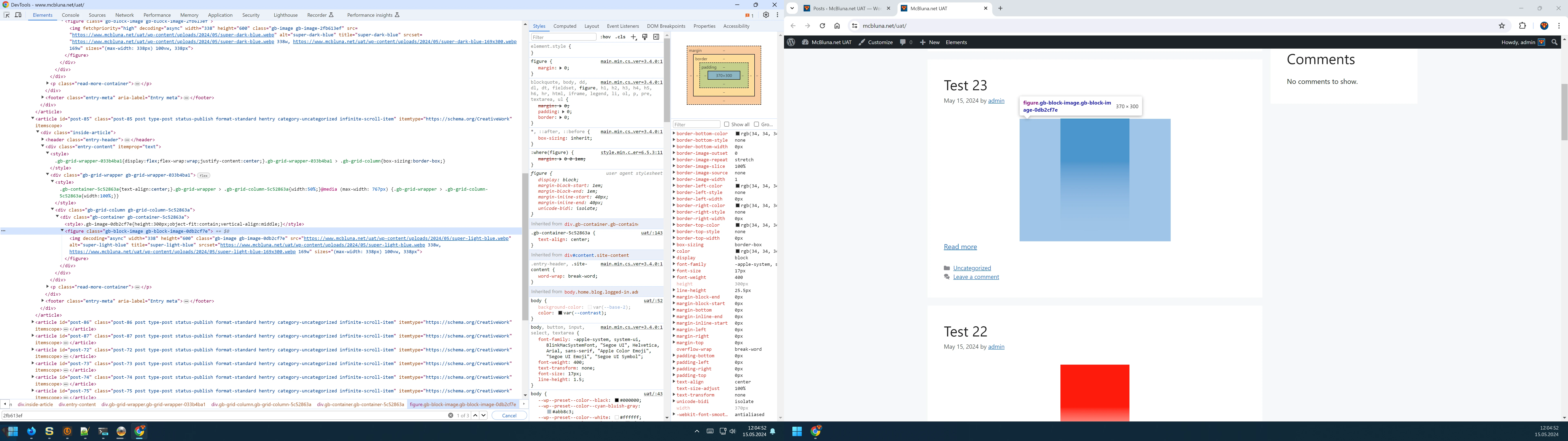Focus the Styles pane Filter input

[x=564, y=37]
